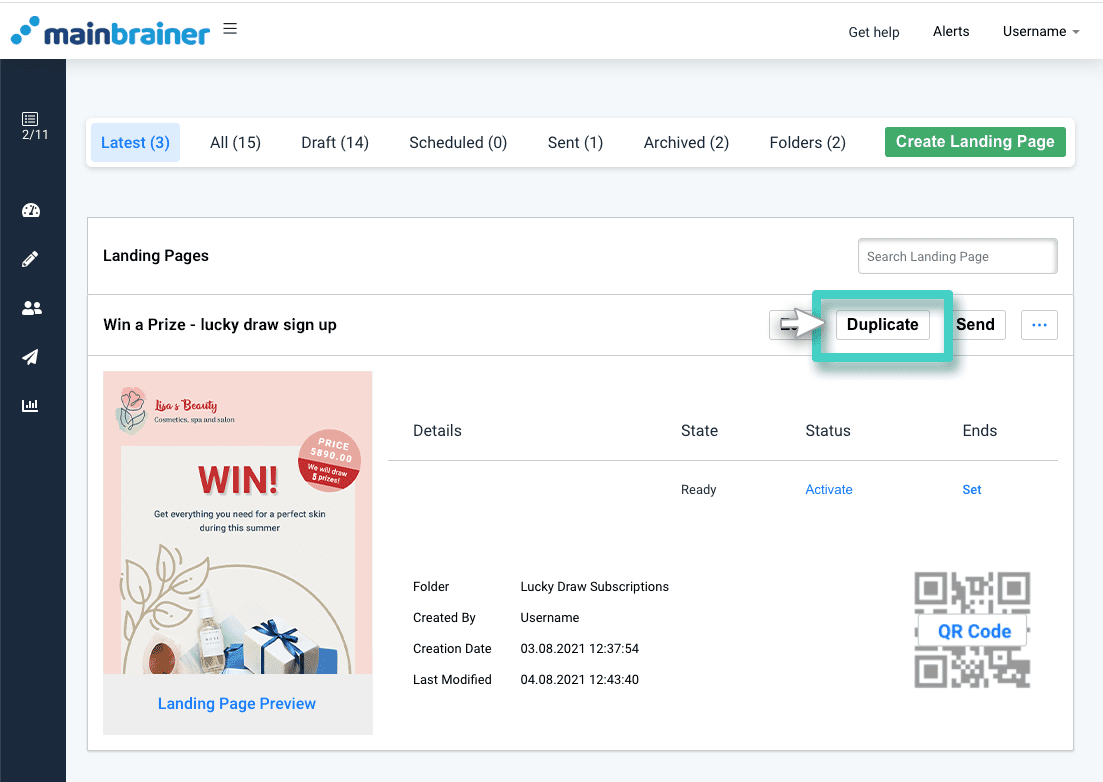Open the QR Code image
The width and height of the screenshot is (1103, 782).
tap(973, 630)
